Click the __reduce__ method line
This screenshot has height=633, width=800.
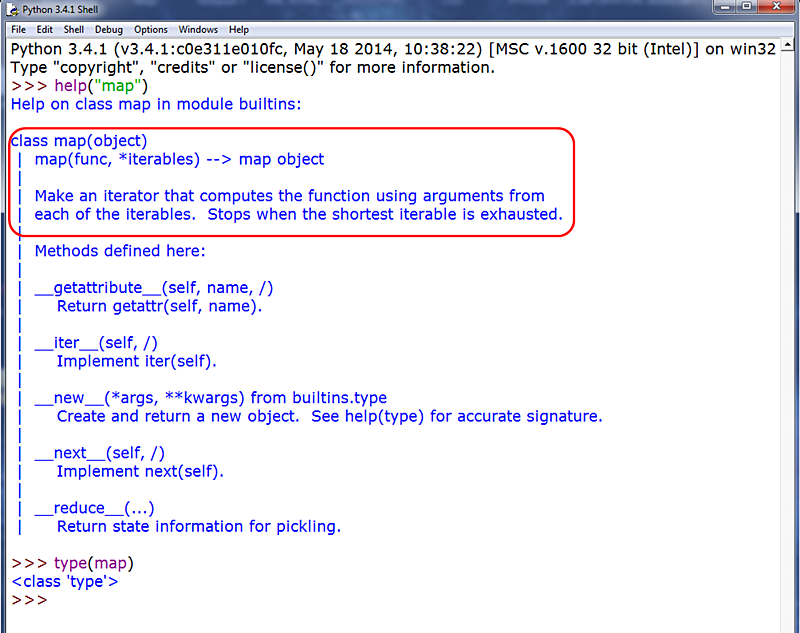point(93,508)
